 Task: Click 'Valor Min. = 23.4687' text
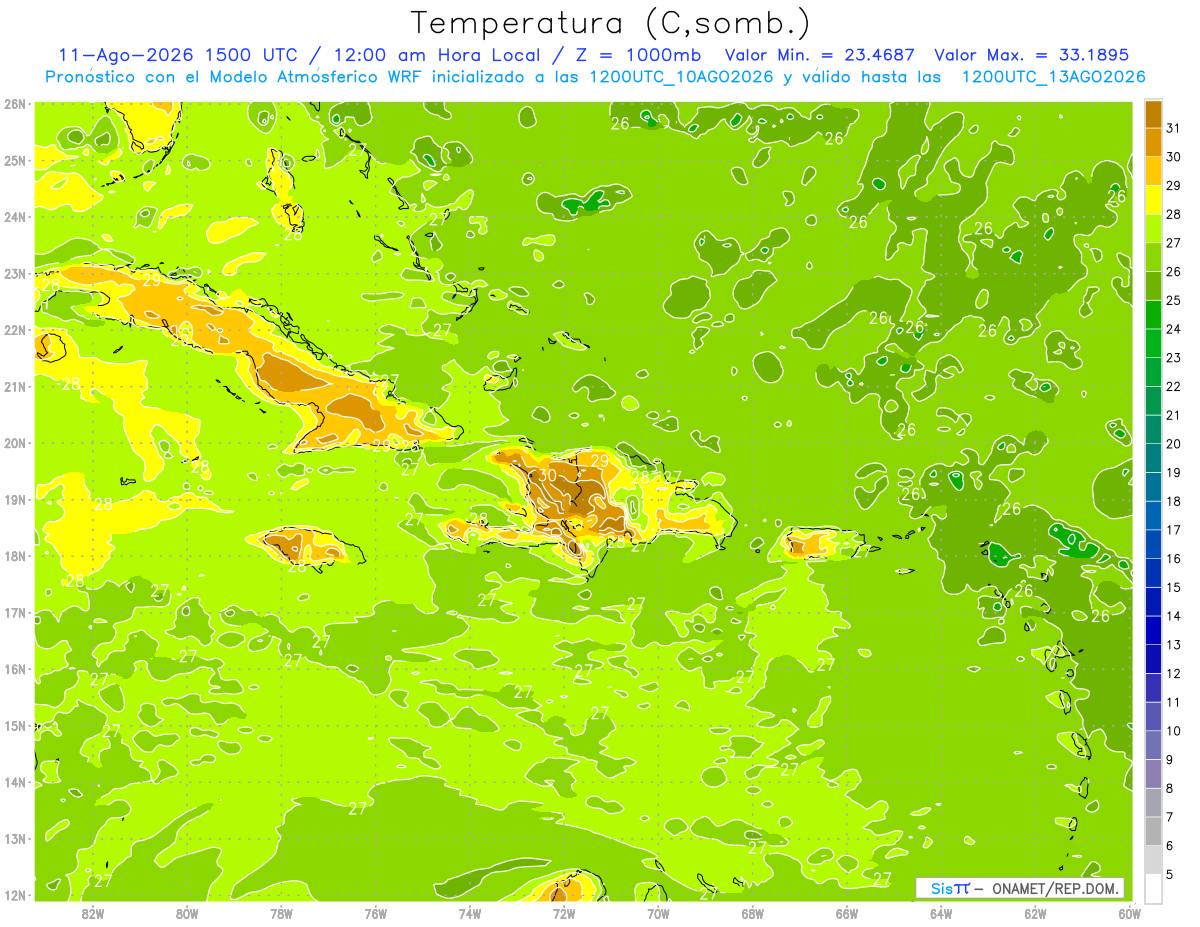(821, 55)
